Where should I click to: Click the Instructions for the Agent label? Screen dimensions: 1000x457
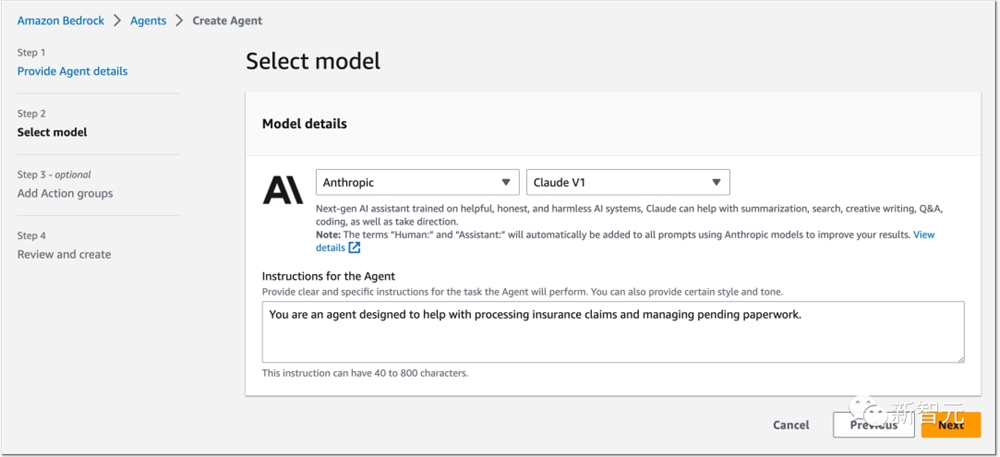328,276
